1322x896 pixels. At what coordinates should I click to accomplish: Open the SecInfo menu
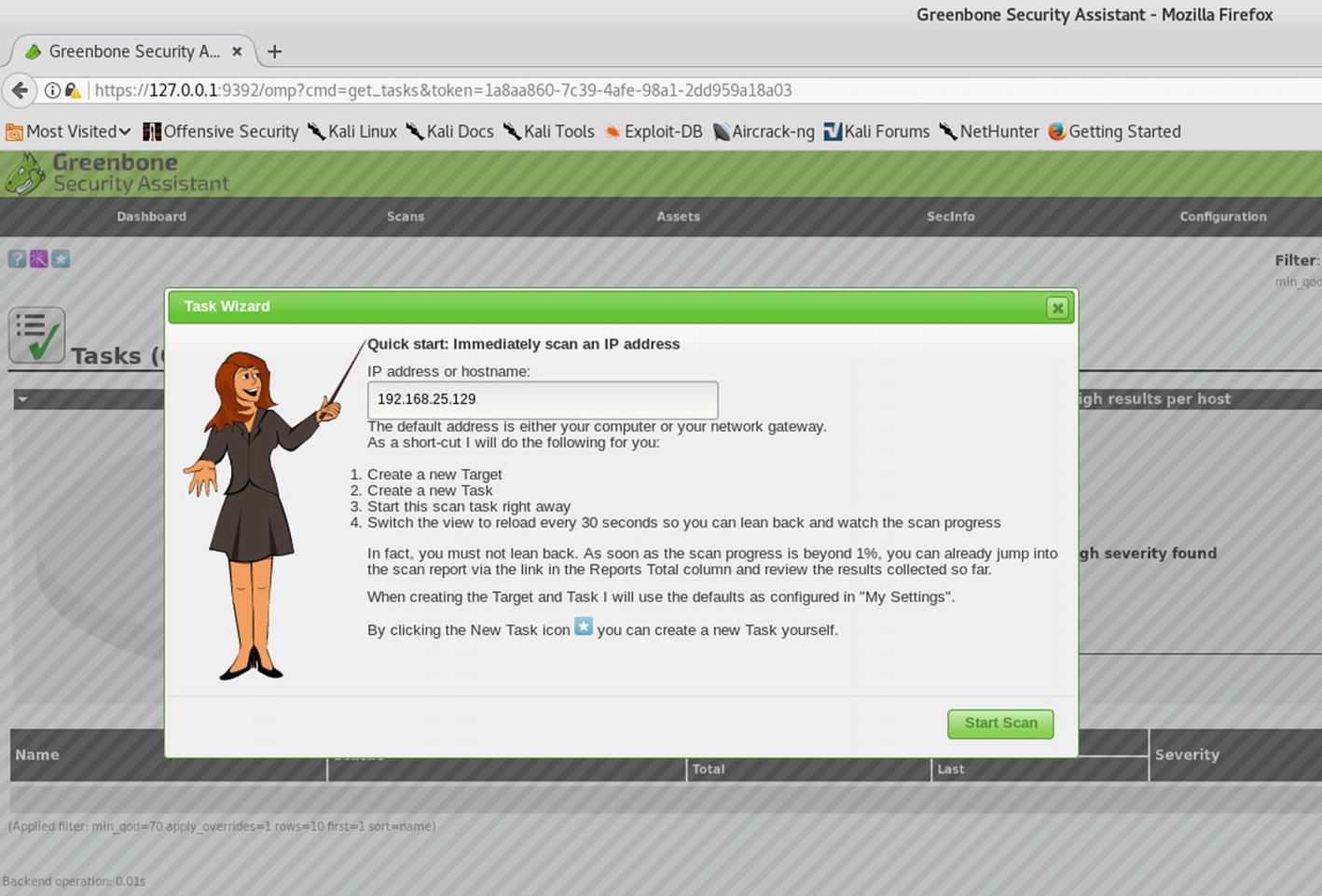tap(951, 216)
